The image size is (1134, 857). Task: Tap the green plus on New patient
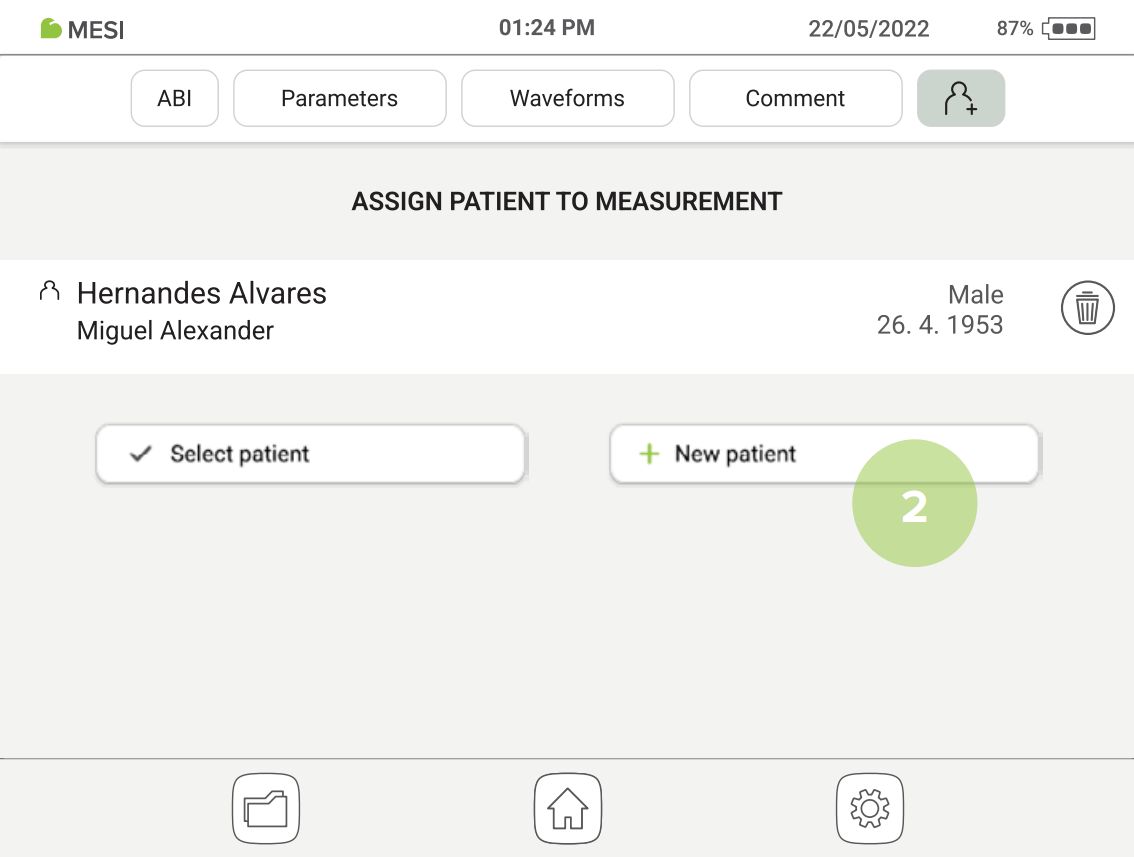click(649, 453)
